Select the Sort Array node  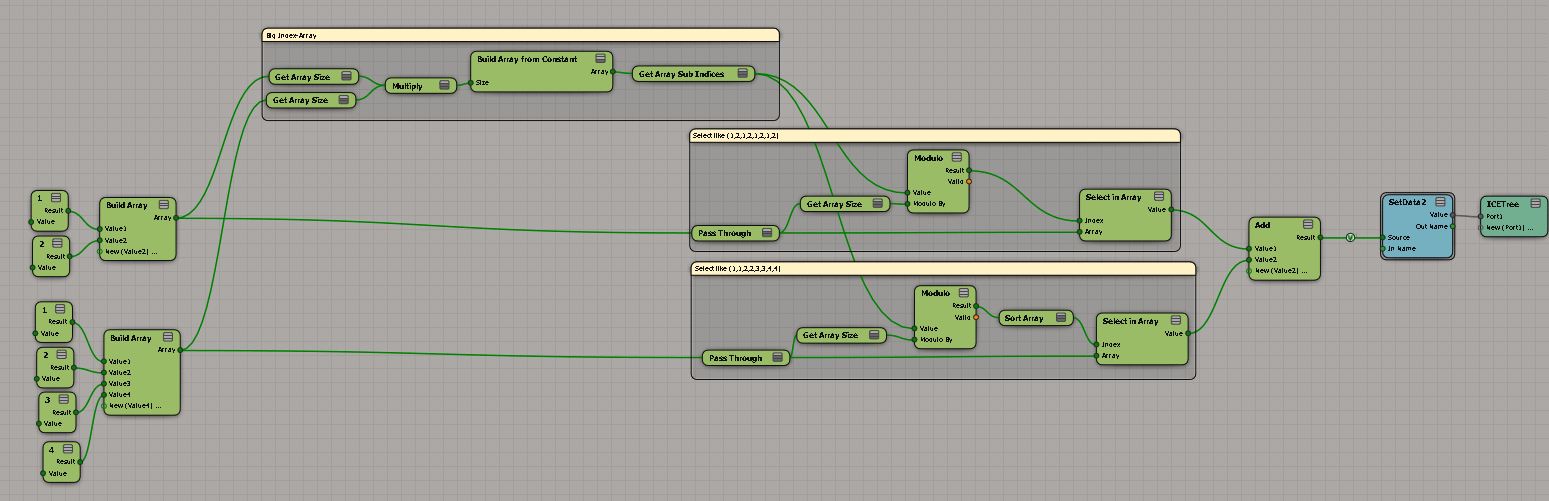pyautogui.click(x=1030, y=319)
